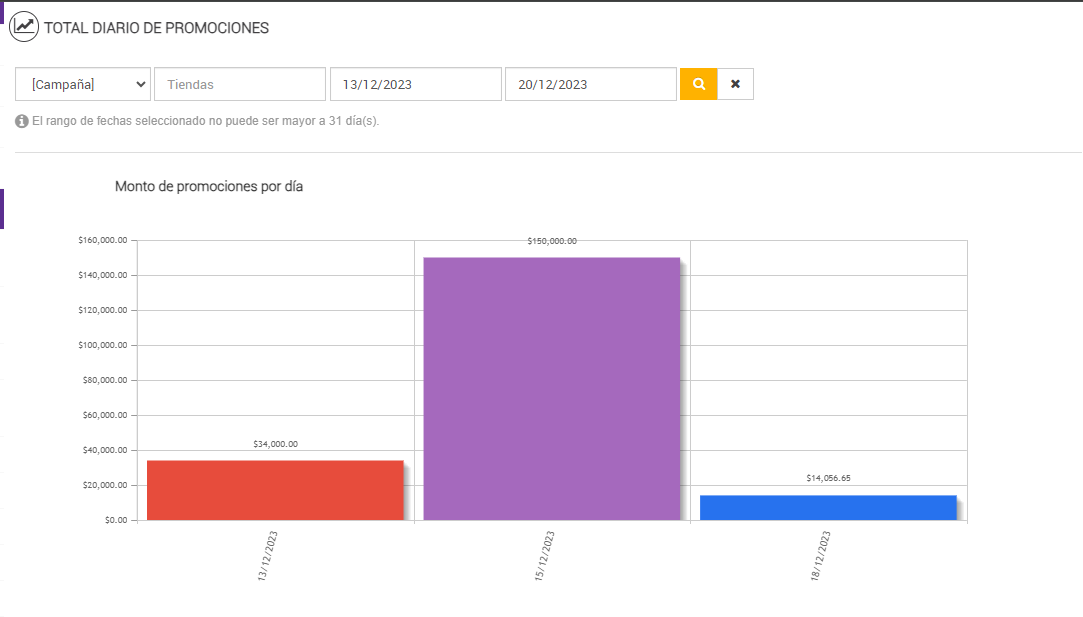Click the start date field 13/12/2023
1083x617 pixels.
(415, 84)
